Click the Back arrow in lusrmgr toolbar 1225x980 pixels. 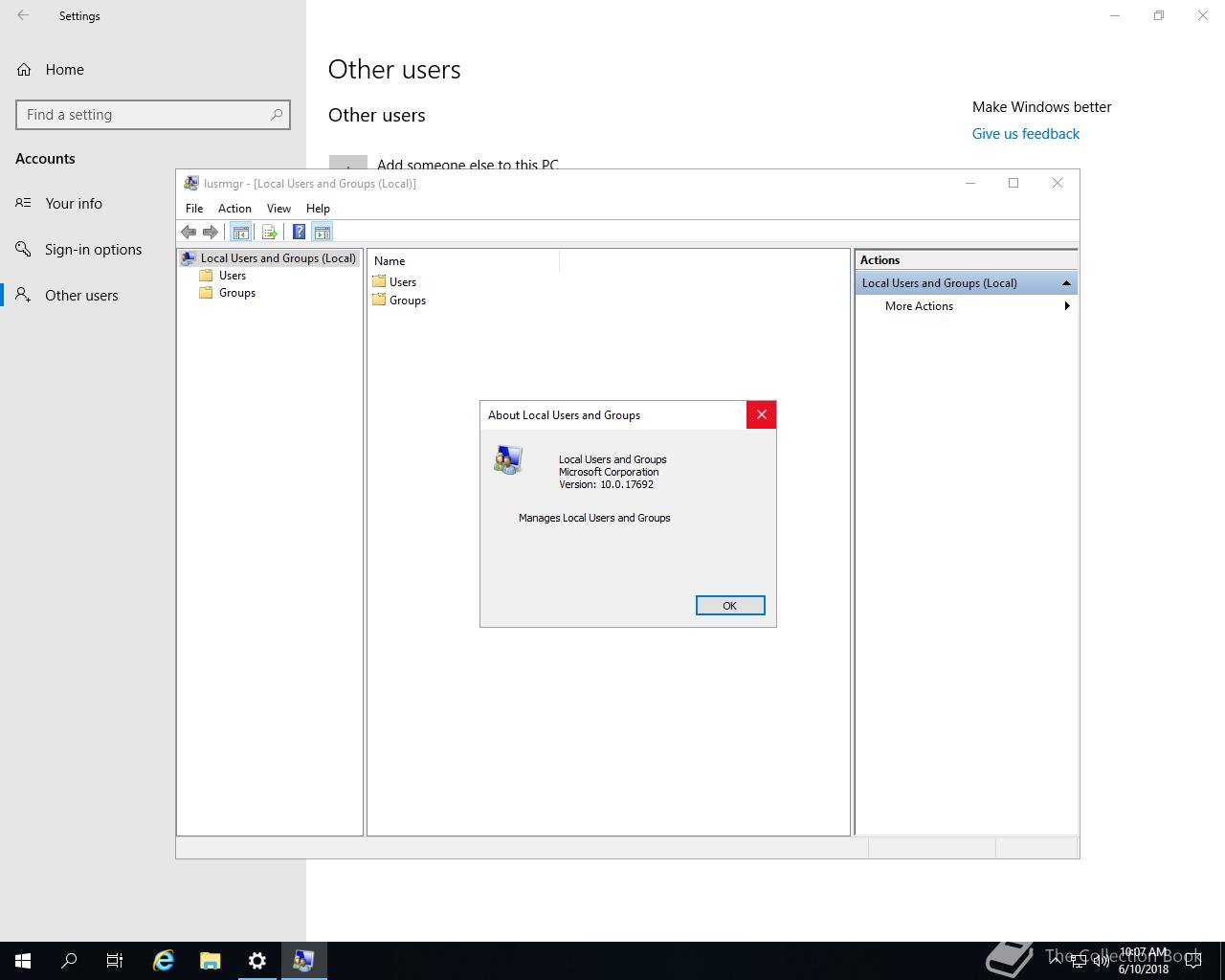tap(189, 232)
